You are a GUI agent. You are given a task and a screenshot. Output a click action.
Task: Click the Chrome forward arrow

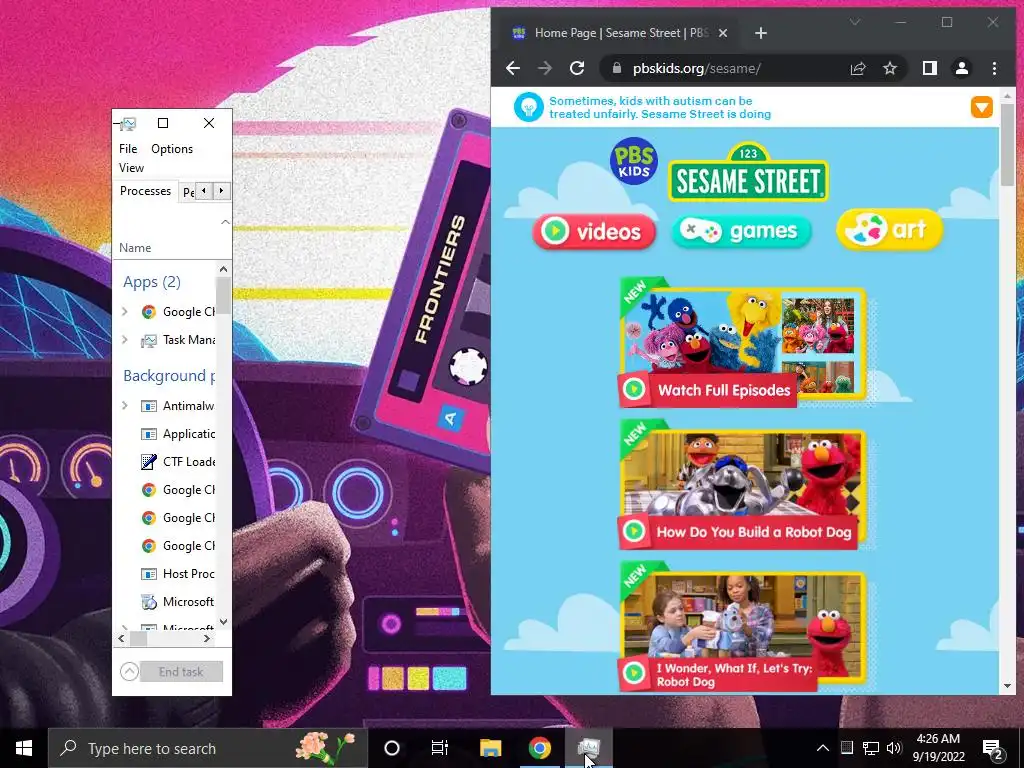point(545,68)
